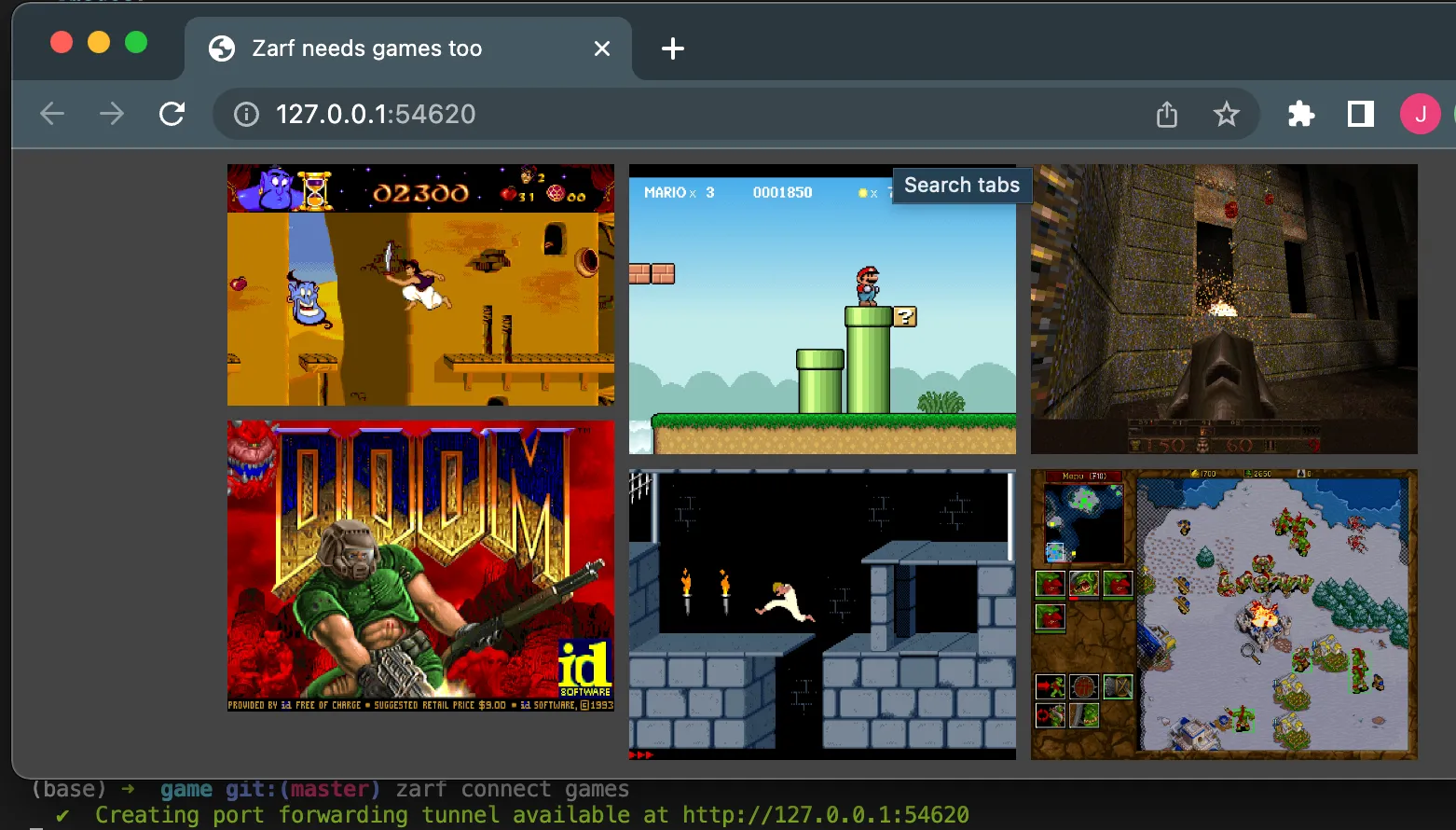Click the share page icon
Screen dimensions: 1456x830
[x=1167, y=114]
